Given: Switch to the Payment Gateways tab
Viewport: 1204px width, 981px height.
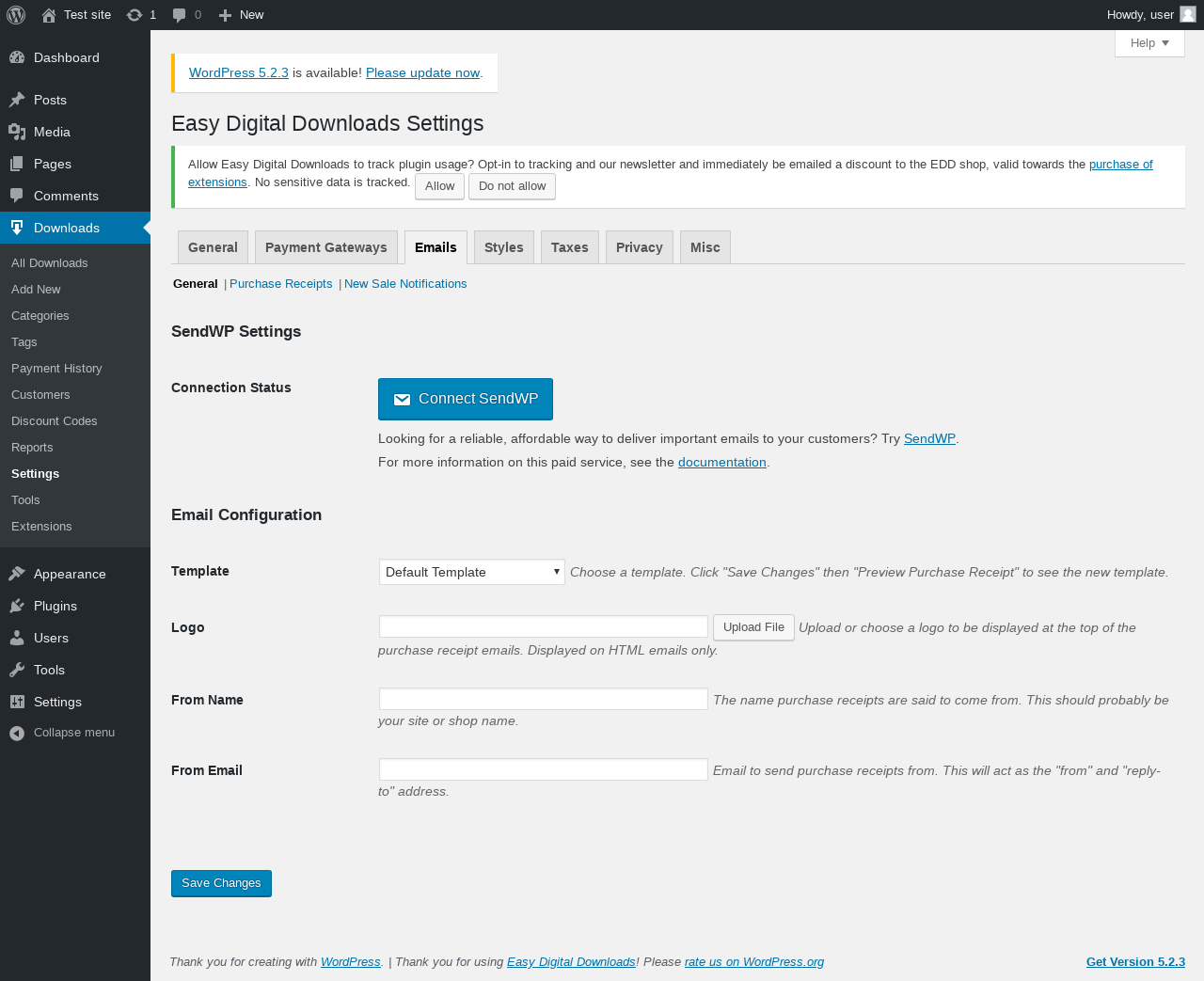Looking at the screenshot, I should point(326,247).
